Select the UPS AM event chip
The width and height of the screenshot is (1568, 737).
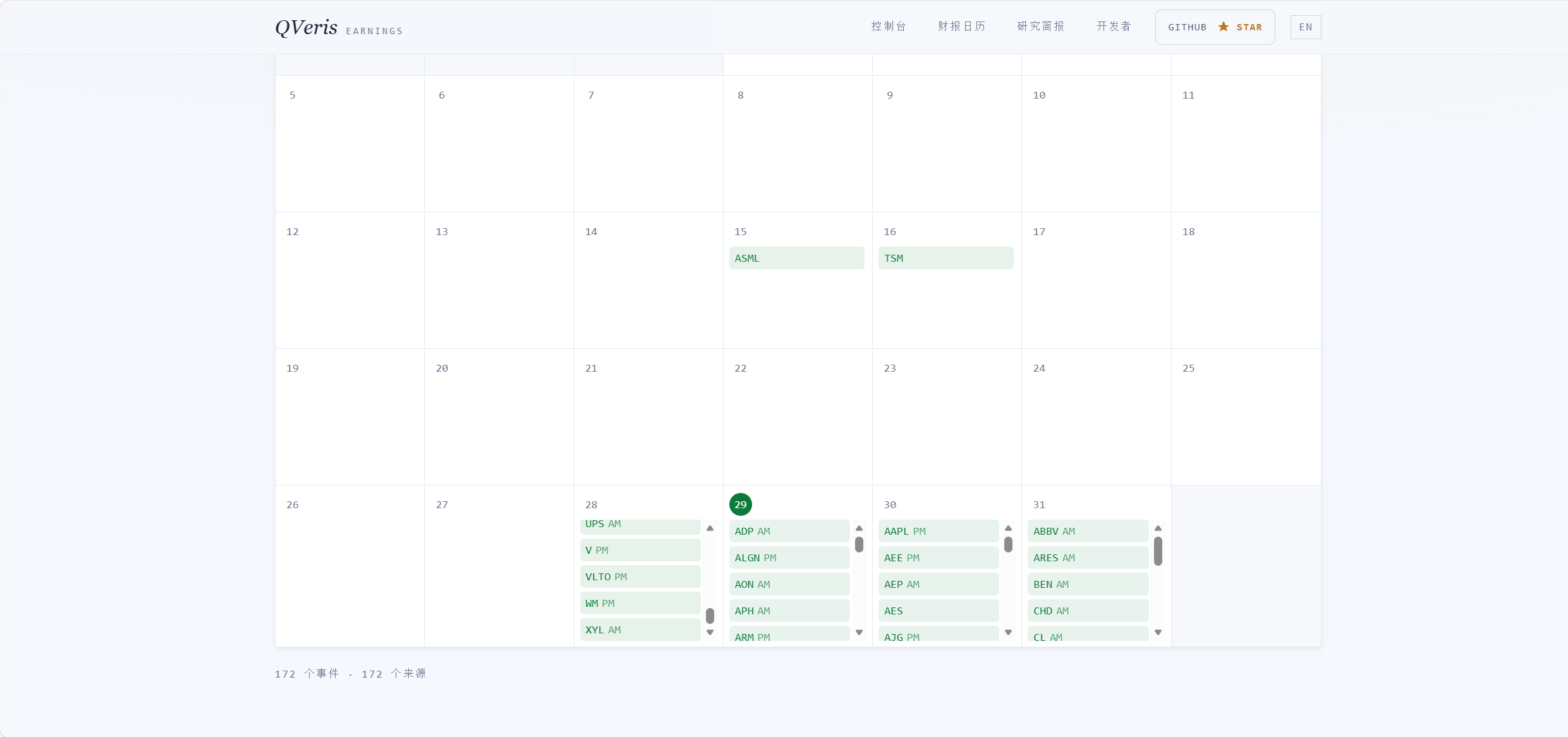(x=640, y=526)
